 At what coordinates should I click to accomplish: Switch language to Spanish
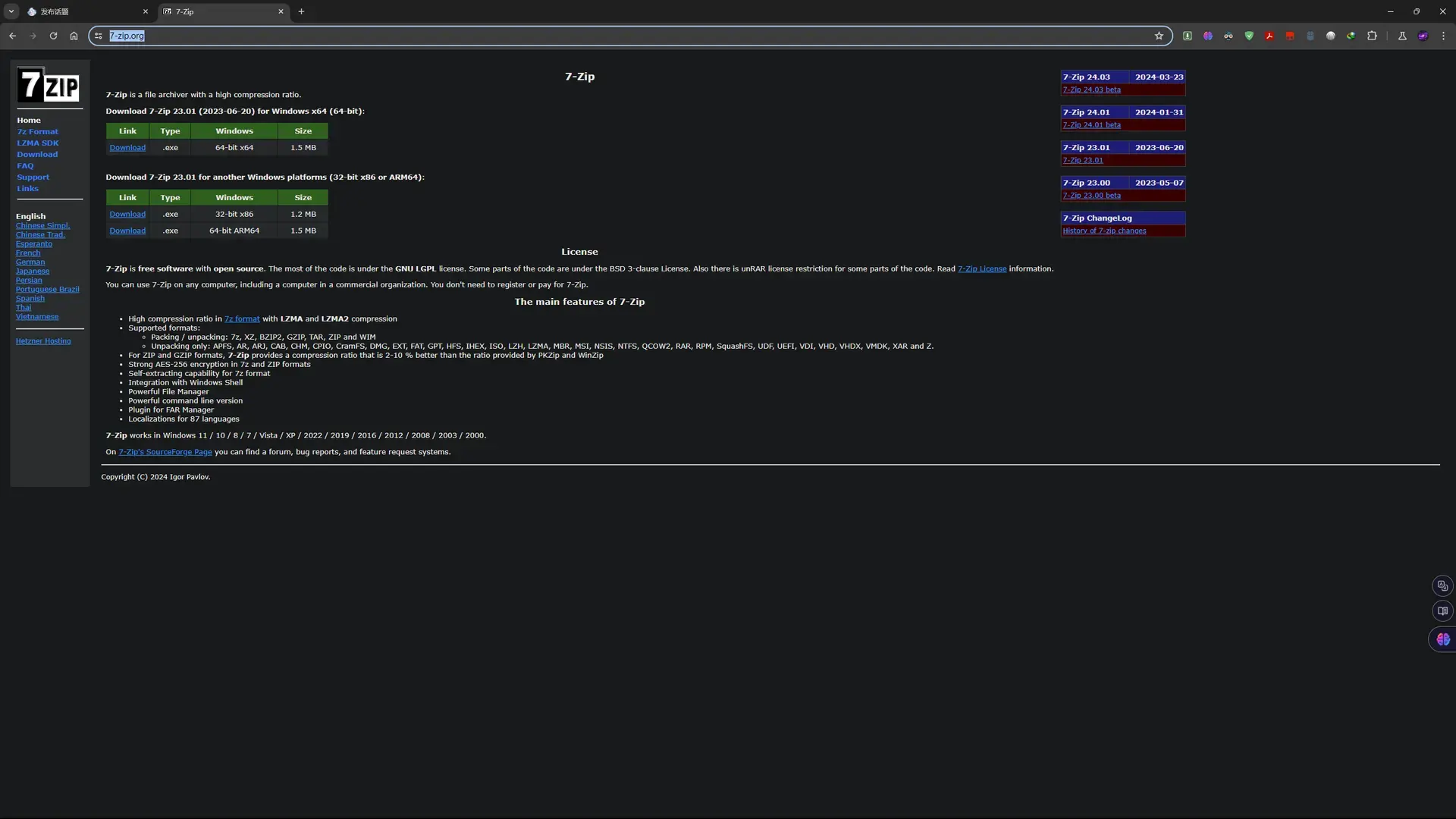coord(30,299)
